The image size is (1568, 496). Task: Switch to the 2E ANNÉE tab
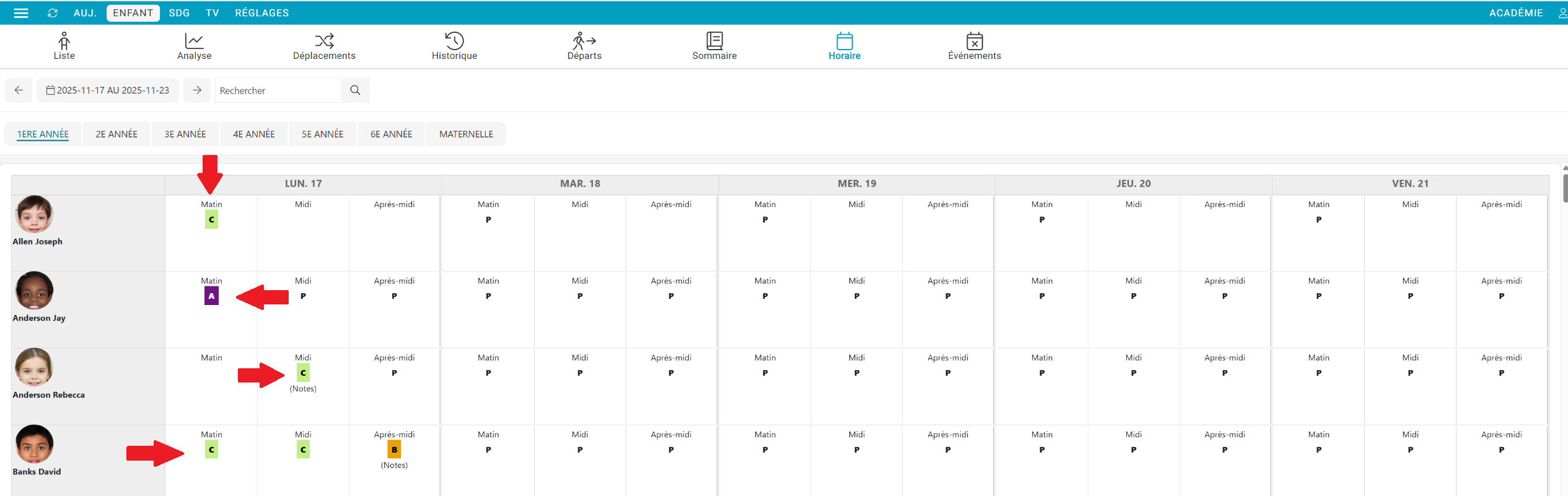pos(116,135)
